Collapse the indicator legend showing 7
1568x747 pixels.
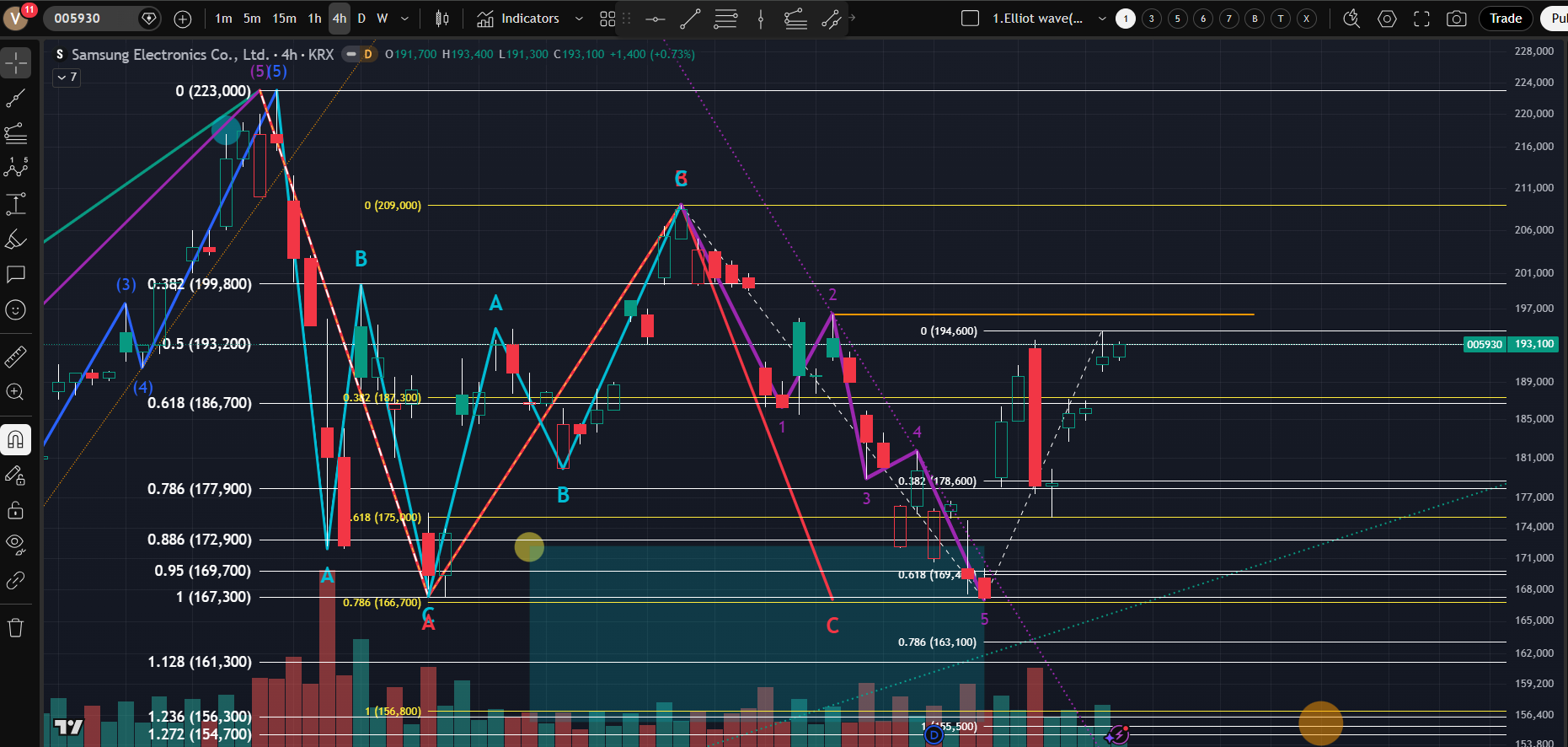[67, 78]
